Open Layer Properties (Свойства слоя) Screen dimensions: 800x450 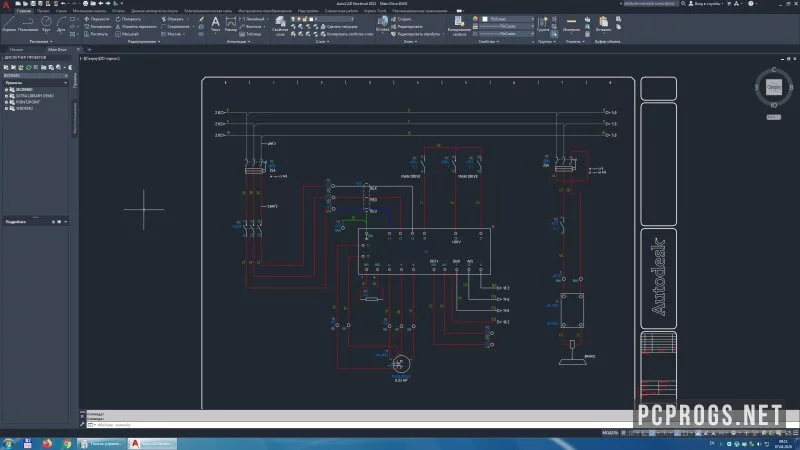click(x=280, y=26)
